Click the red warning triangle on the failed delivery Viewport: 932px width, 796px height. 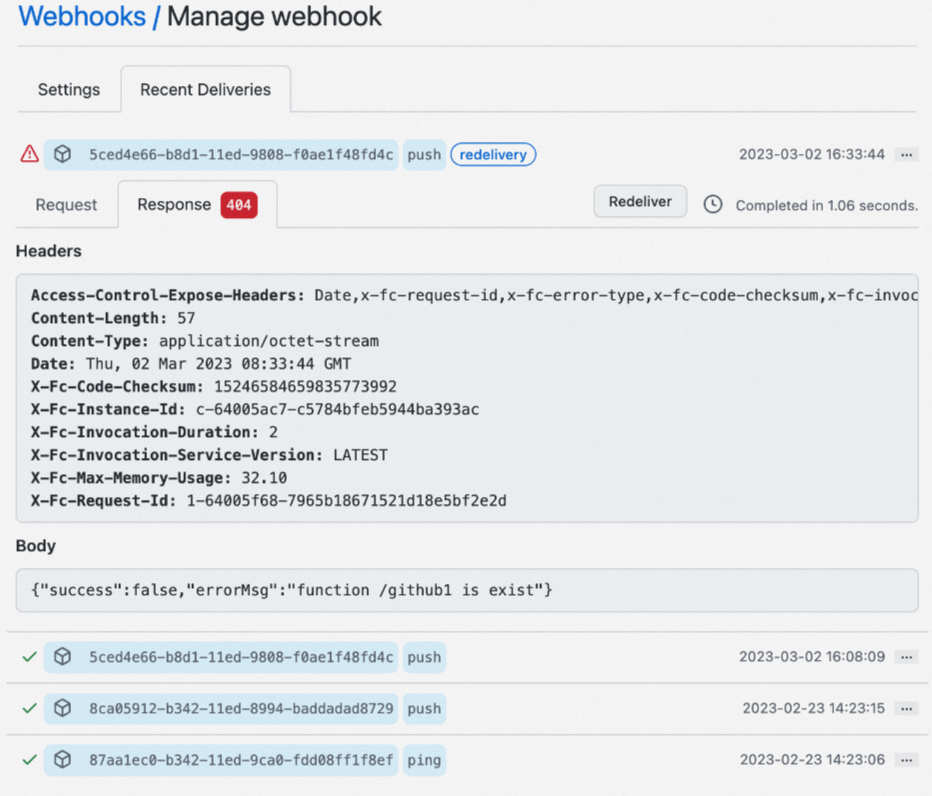tap(28, 154)
